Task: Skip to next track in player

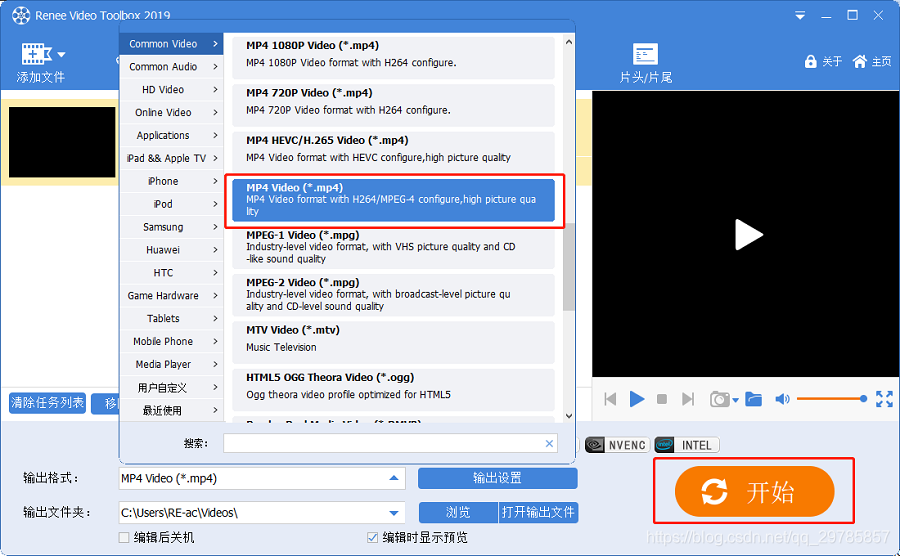Action: (x=688, y=399)
